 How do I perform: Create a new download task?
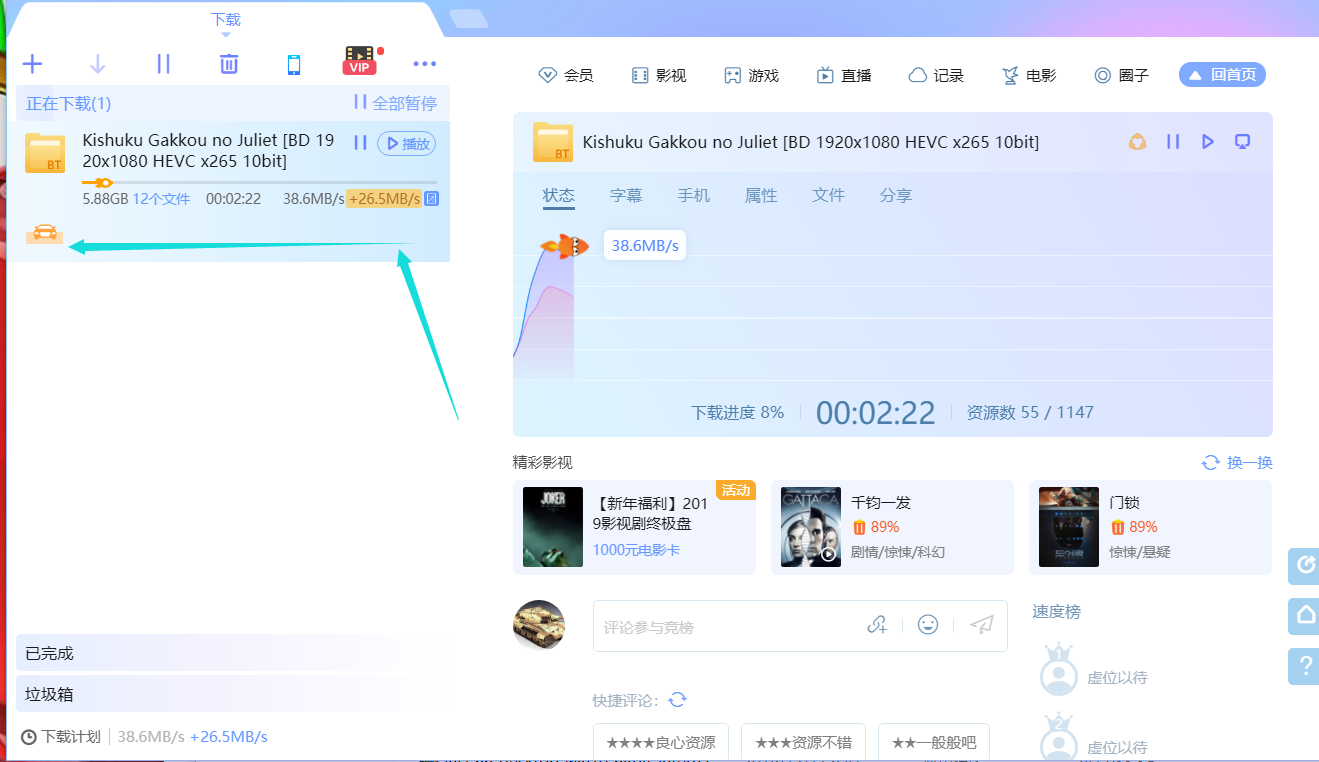tap(32, 63)
